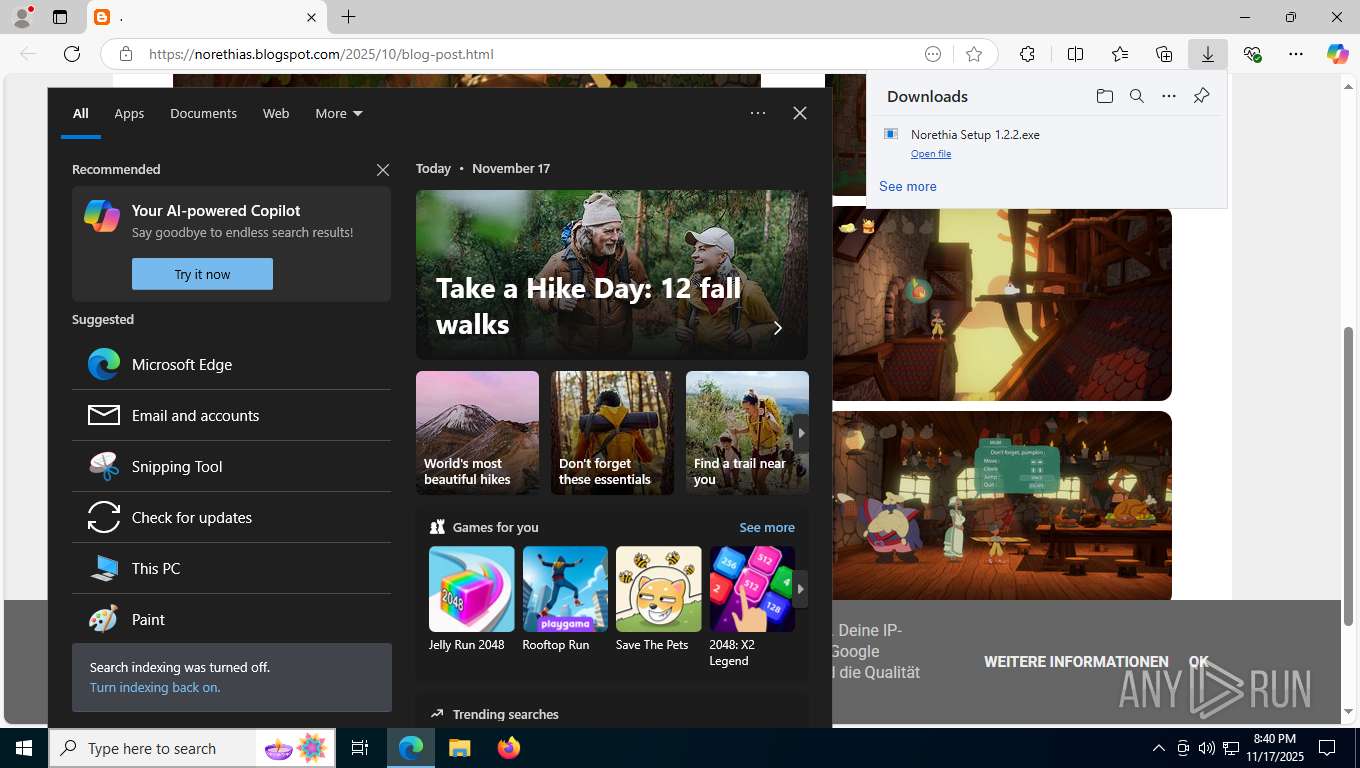Open a new browser tab
The height and width of the screenshot is (768, 1360).
pyautogui.click(x=348, y=17)
